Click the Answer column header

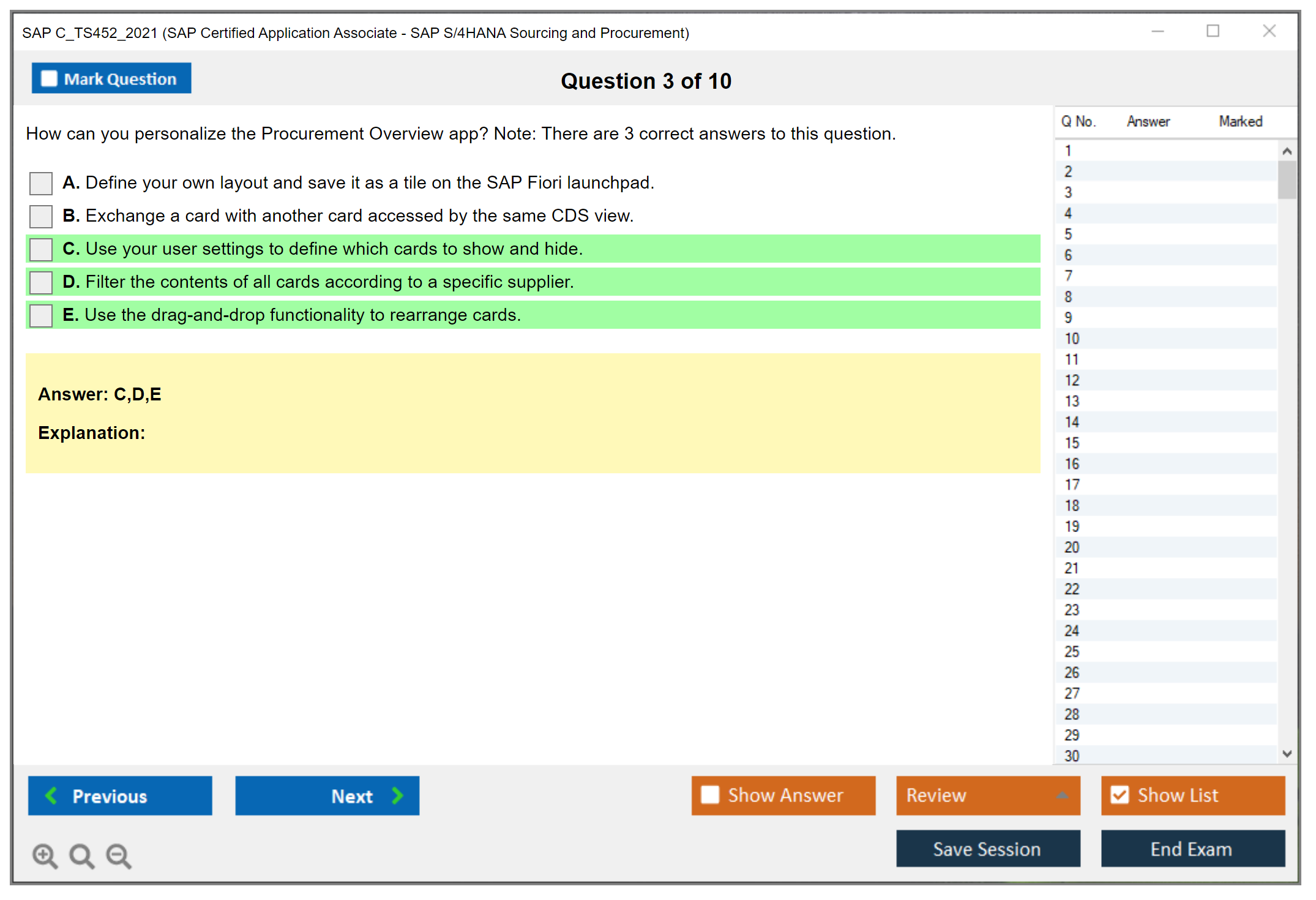coord(1148,121)
